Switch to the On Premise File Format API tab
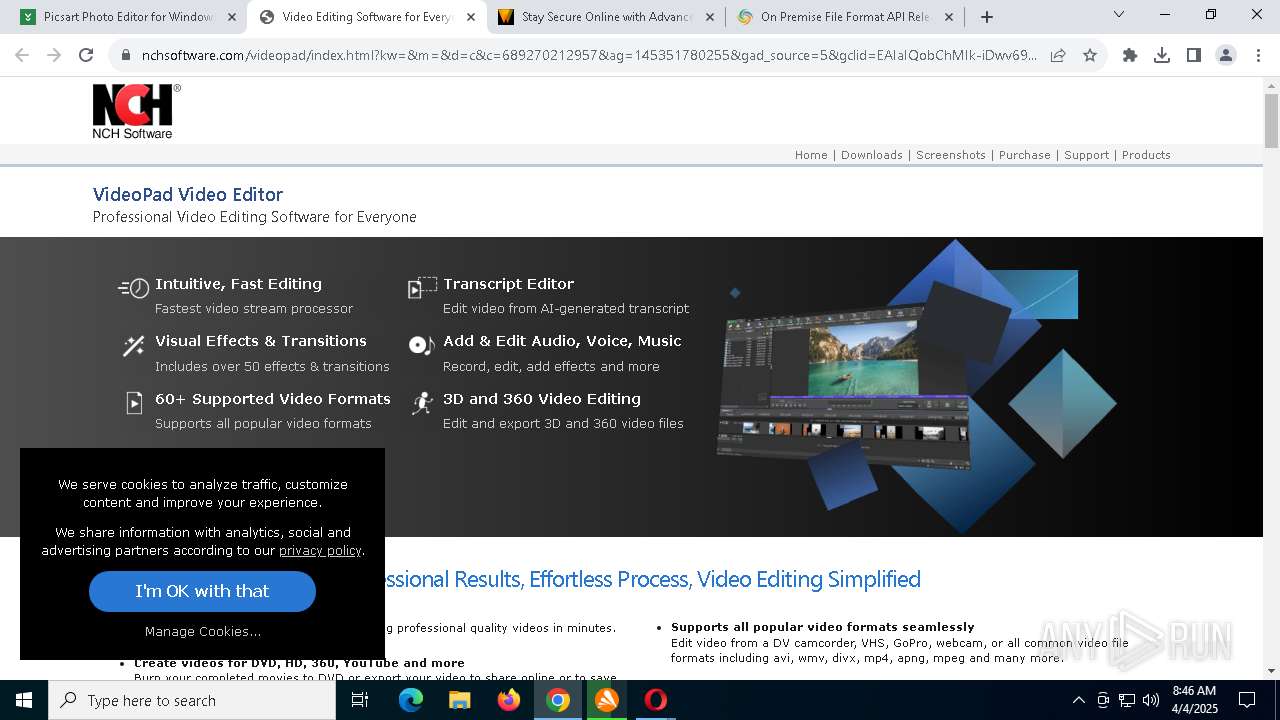 (845, 17)
